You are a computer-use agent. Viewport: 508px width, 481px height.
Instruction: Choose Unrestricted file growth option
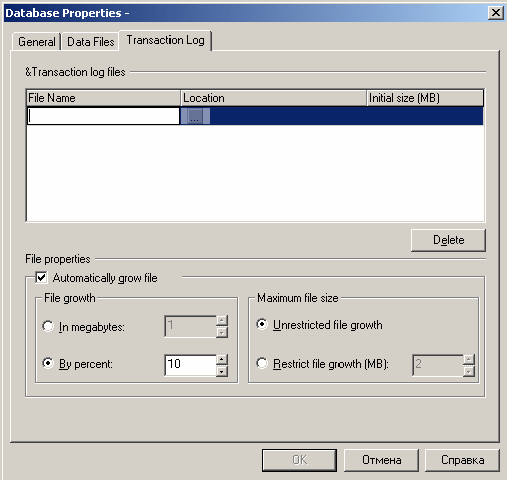262,324
